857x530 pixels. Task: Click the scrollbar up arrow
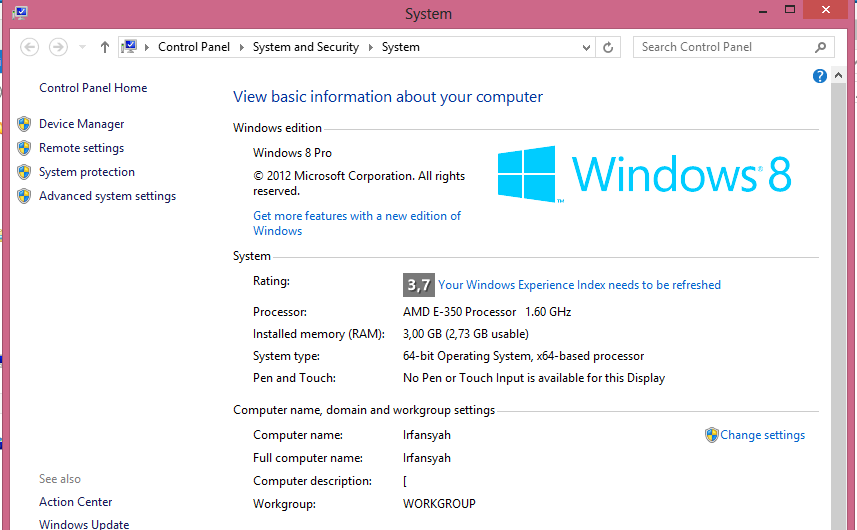(838, 76)
